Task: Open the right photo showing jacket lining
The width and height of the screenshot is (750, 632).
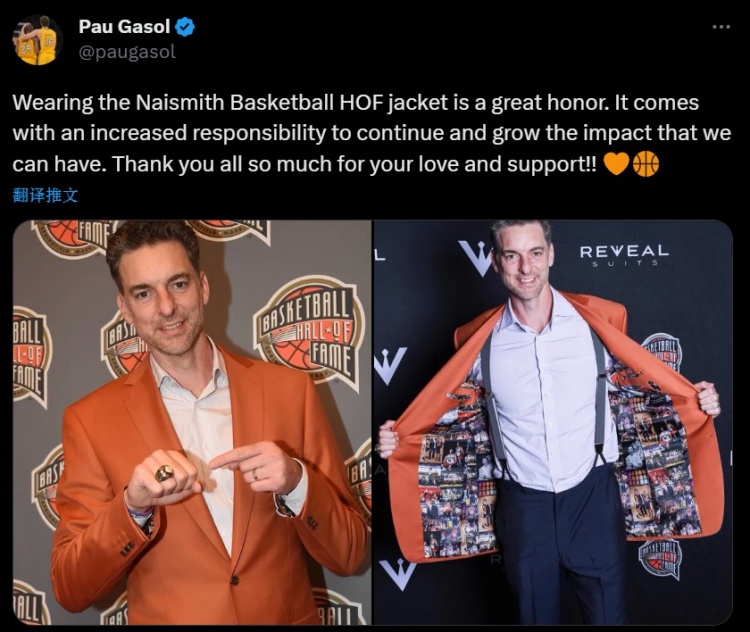Action: click(x=553, y=422)
